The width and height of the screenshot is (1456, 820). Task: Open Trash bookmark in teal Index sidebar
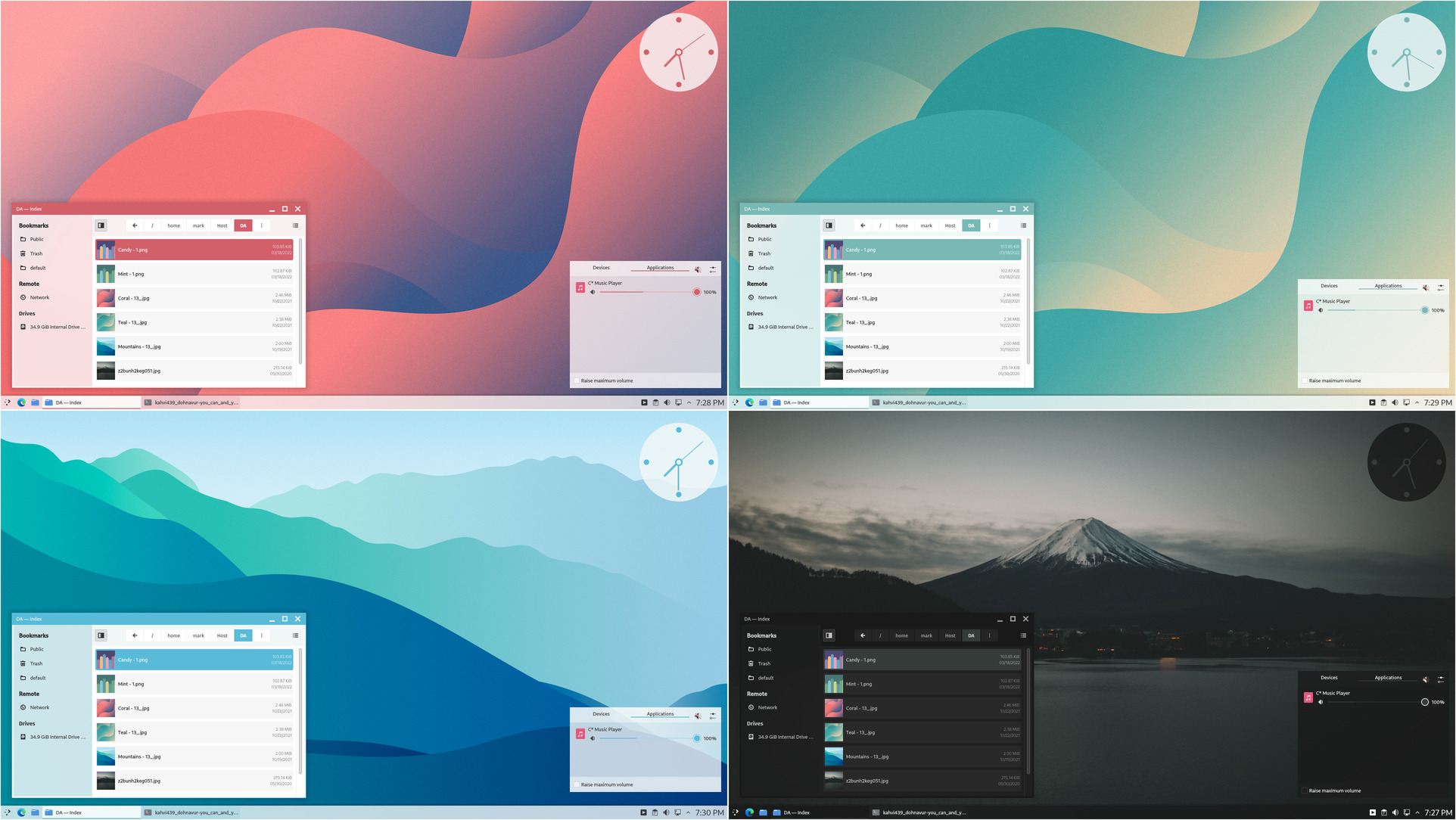[x=764, y=253]
